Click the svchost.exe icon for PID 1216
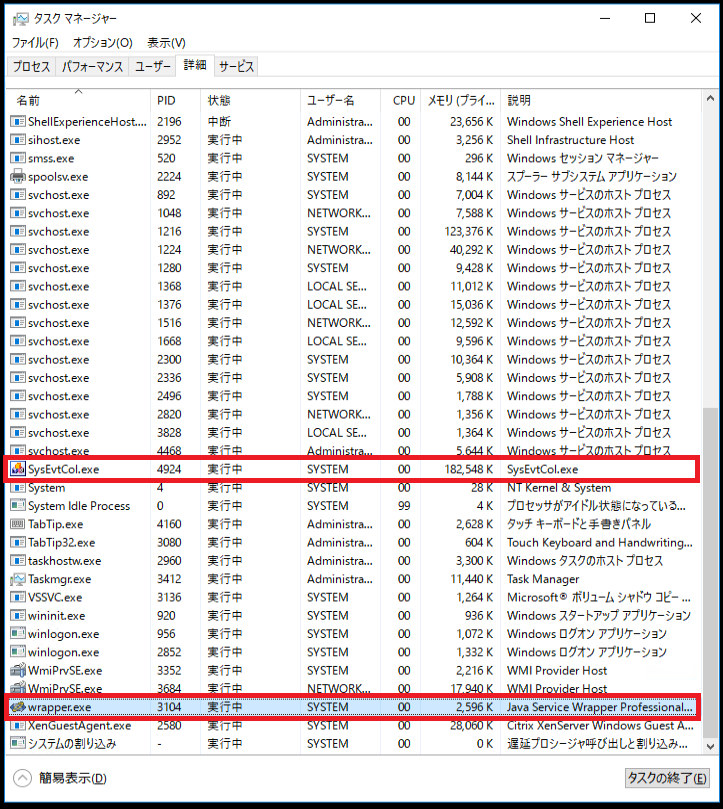The height and width of the screenshot is (809, 723). (x=18, y=232)
